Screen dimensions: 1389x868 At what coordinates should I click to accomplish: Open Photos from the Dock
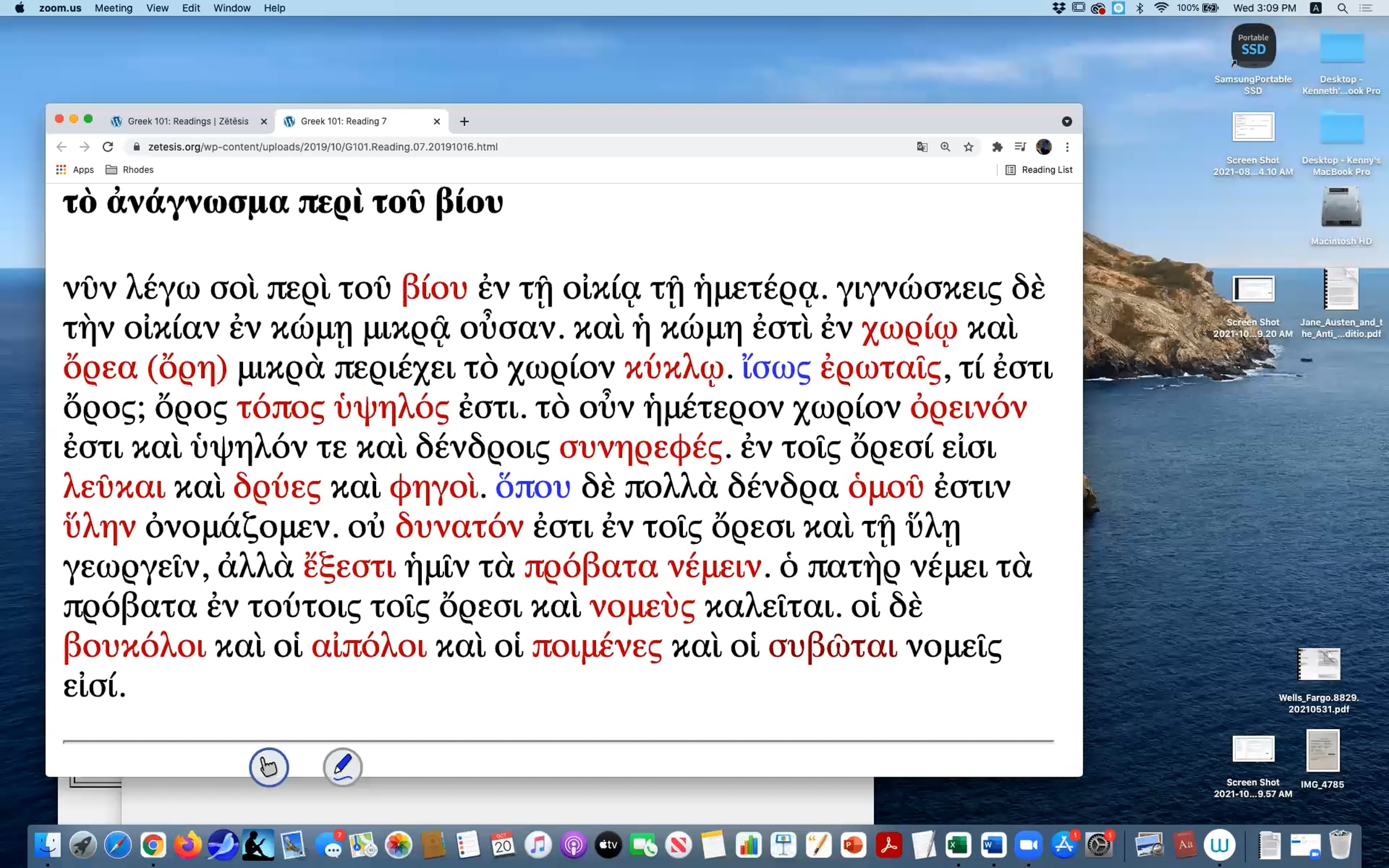[399, 845]
